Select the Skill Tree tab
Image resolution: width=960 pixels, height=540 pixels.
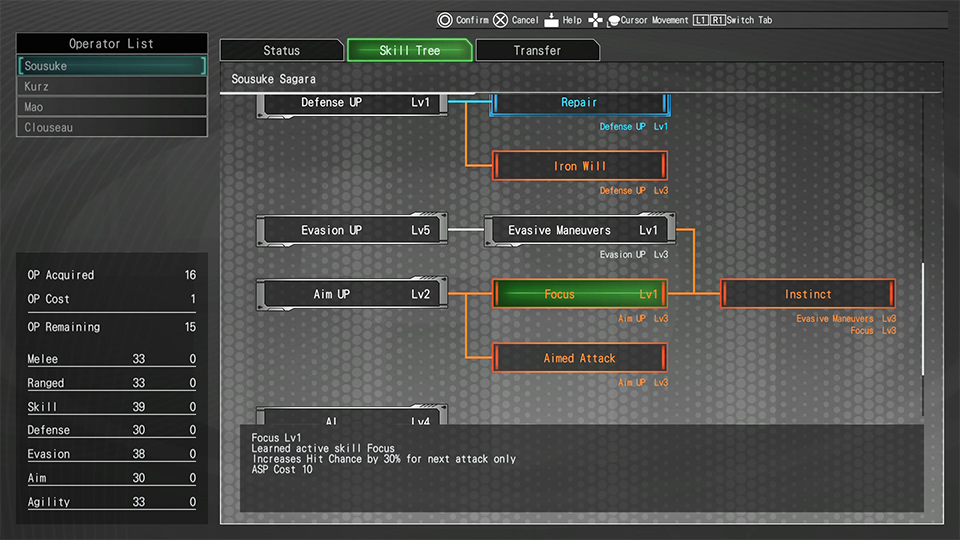pos(409,50)
